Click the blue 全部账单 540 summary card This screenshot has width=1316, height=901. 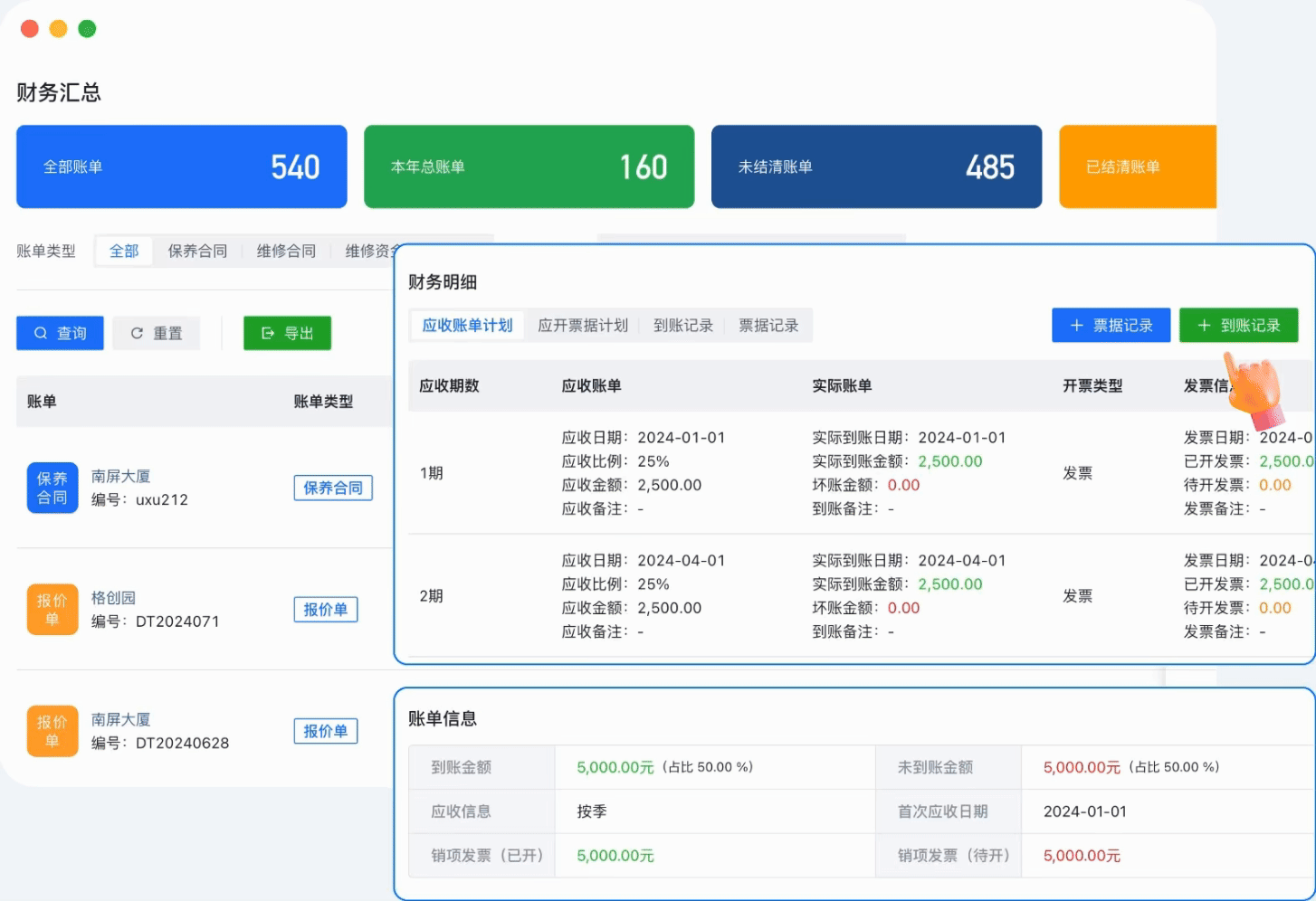181,166
